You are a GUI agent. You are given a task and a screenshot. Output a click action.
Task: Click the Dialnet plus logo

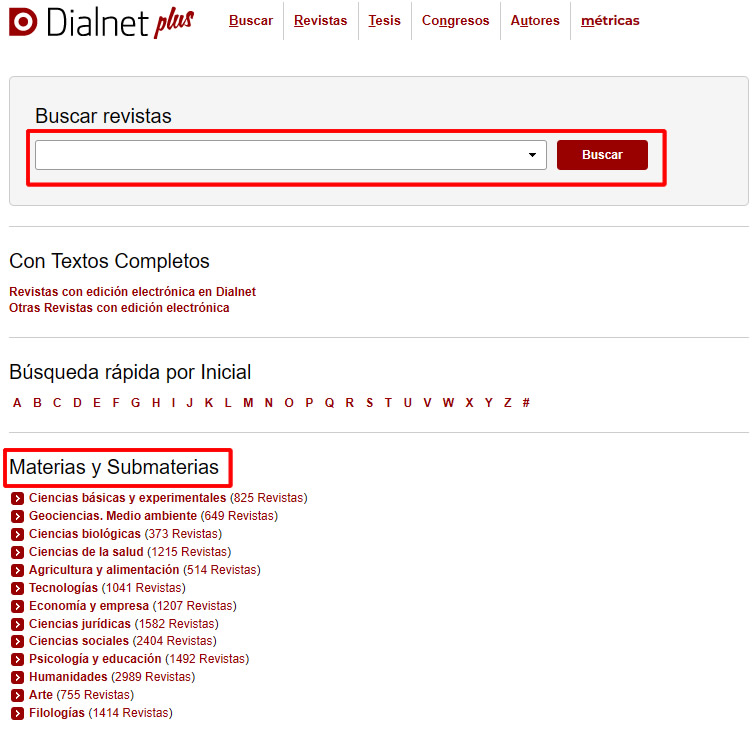pyautogui.click(x=101, y=23)
